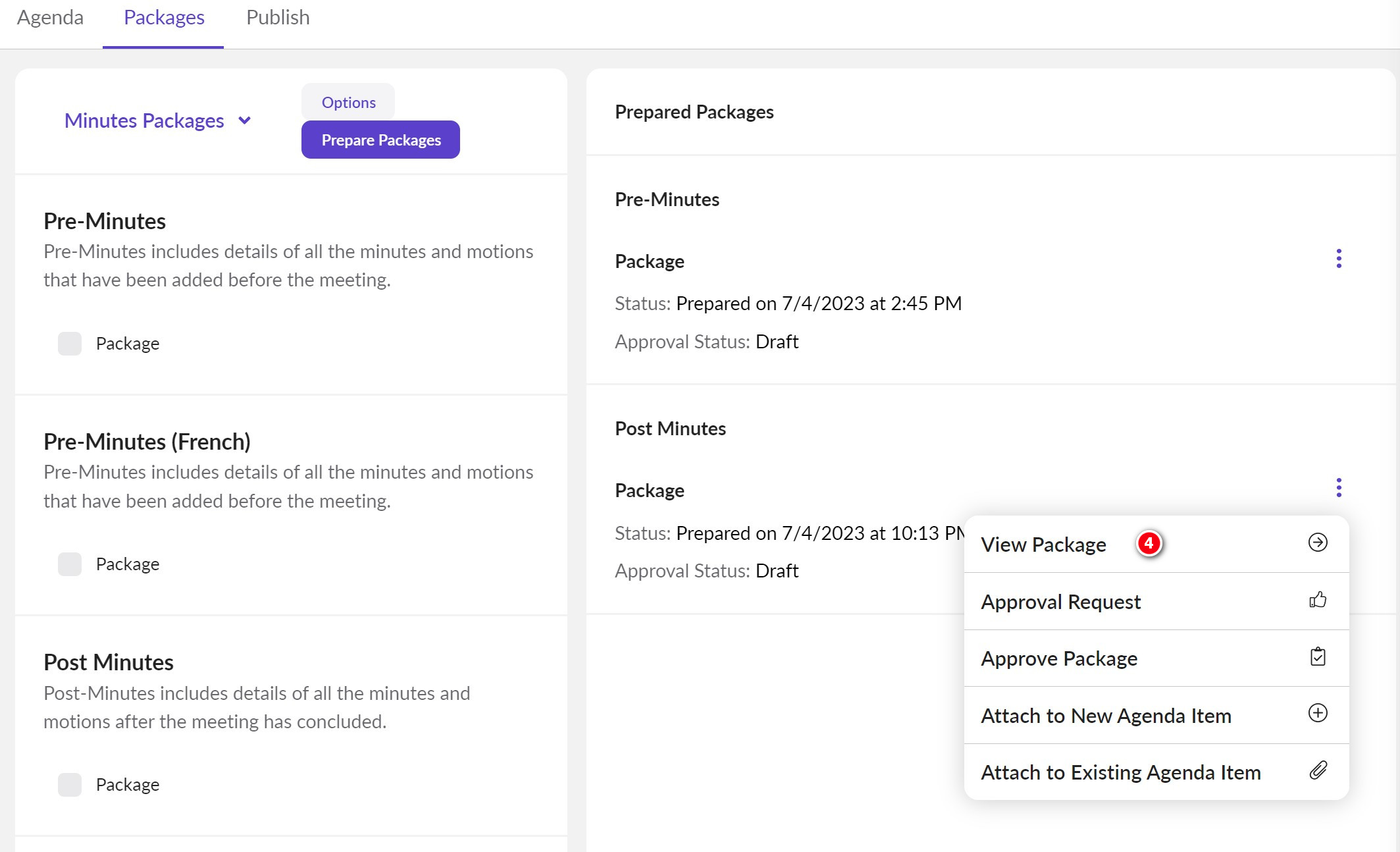Check the Package box under Pre-Minutes
Screen dimensions: 1400x852
coord(70,344)
